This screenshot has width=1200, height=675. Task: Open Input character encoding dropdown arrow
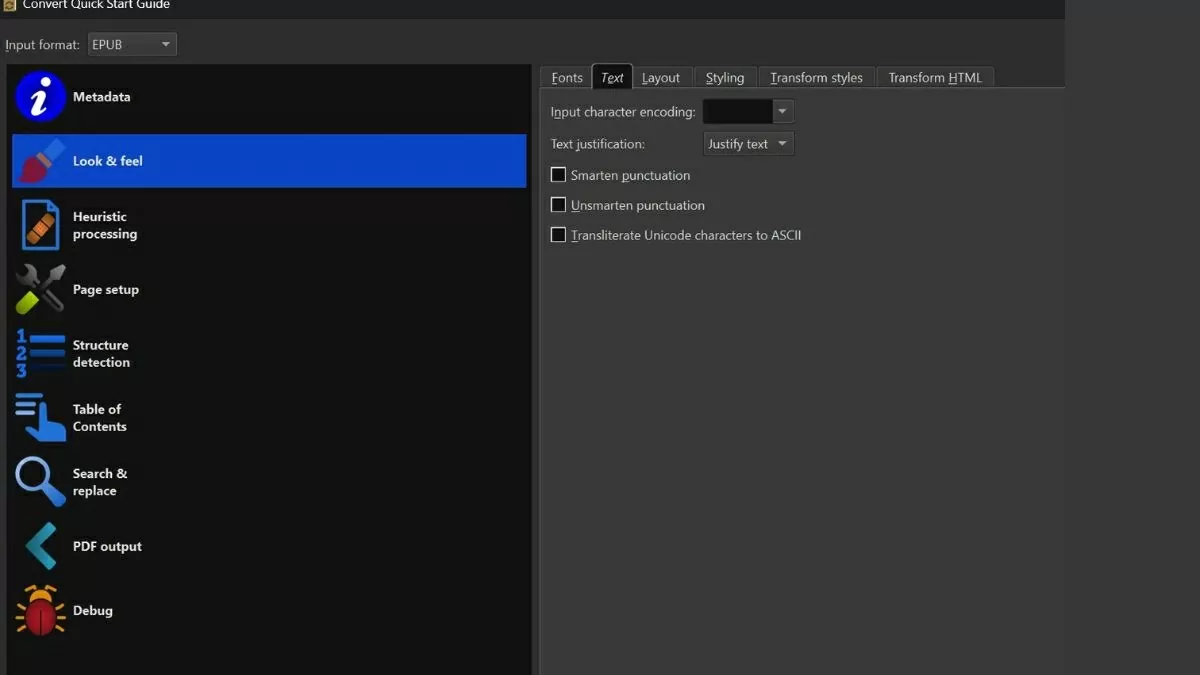(782, 112)
